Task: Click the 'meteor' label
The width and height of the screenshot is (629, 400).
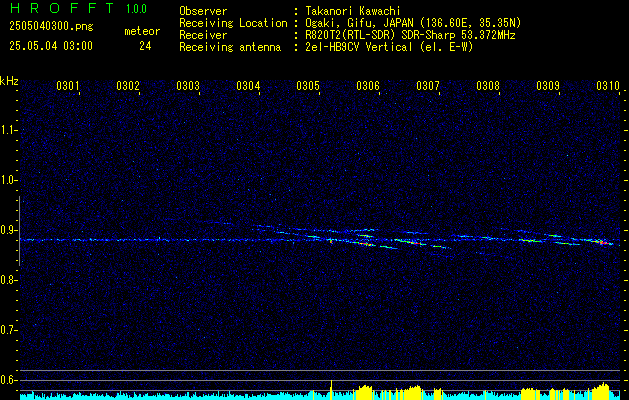Action: [x=142, y=31]
